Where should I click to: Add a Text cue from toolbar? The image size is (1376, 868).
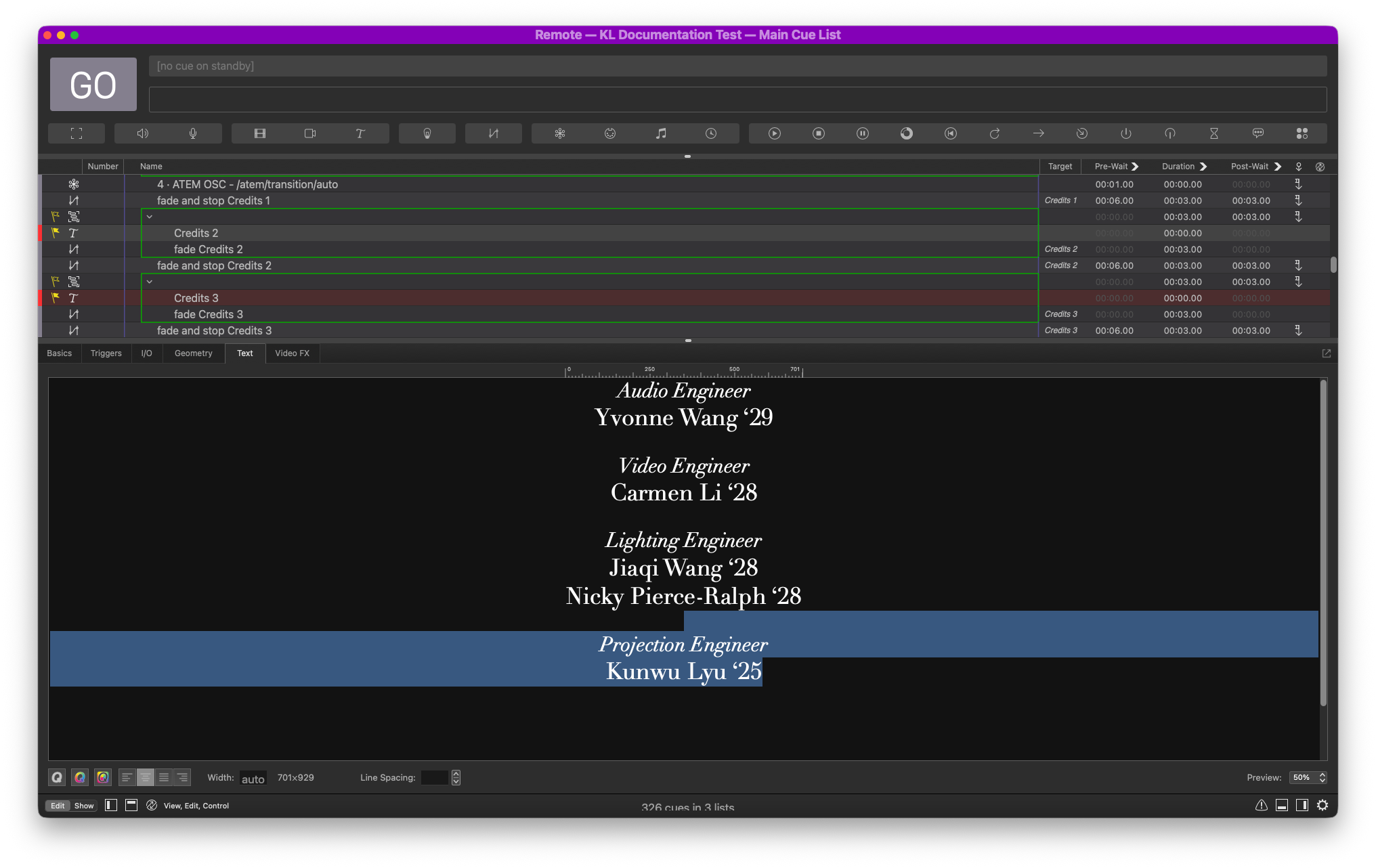click(360, 133)
